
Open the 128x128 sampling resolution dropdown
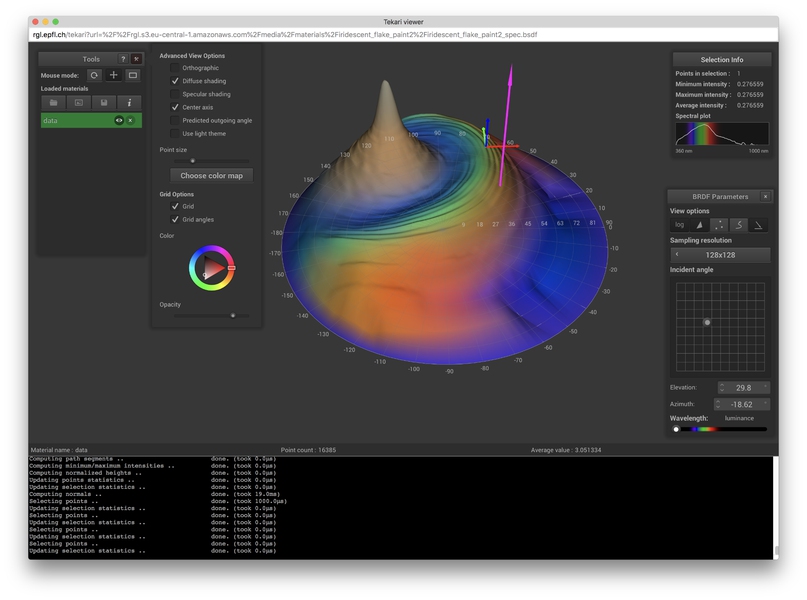[x=721, y=255]
